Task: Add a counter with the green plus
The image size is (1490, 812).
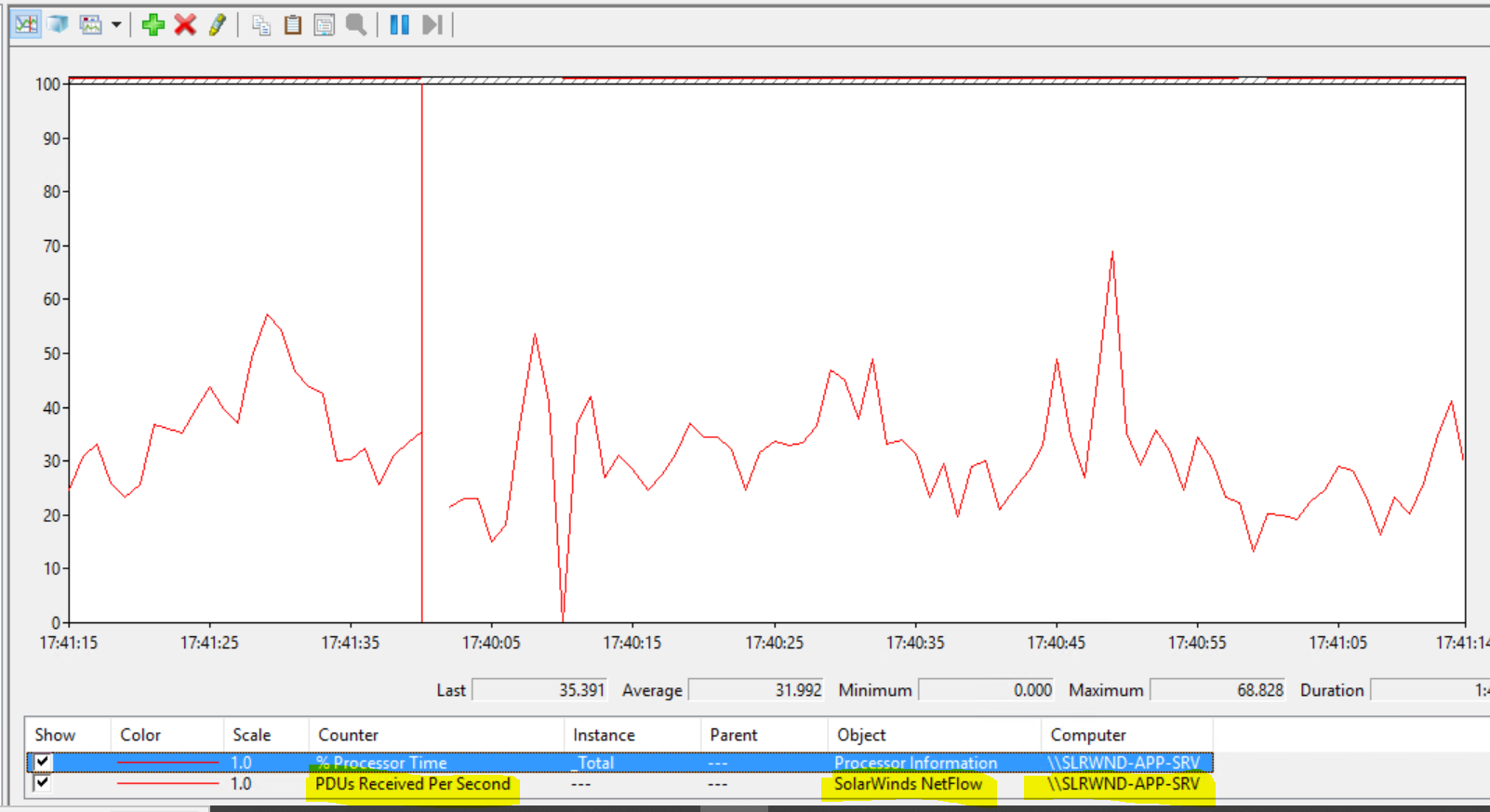Action: [x=153, y=24]
